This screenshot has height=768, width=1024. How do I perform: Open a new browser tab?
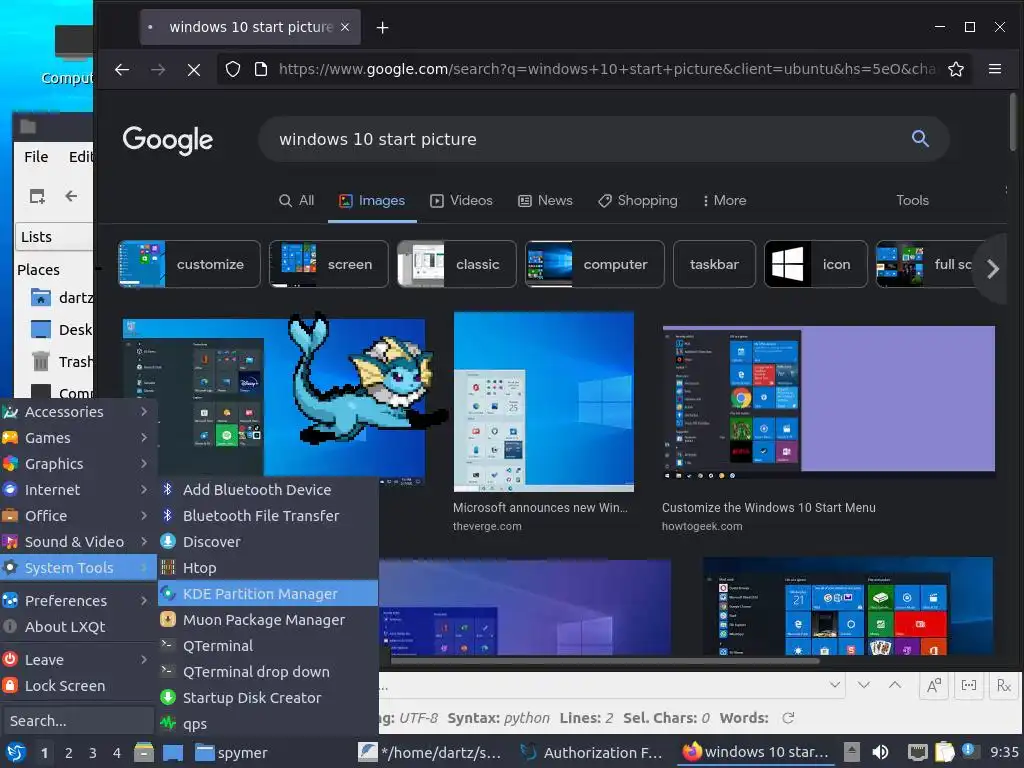[x=383, y=27]
